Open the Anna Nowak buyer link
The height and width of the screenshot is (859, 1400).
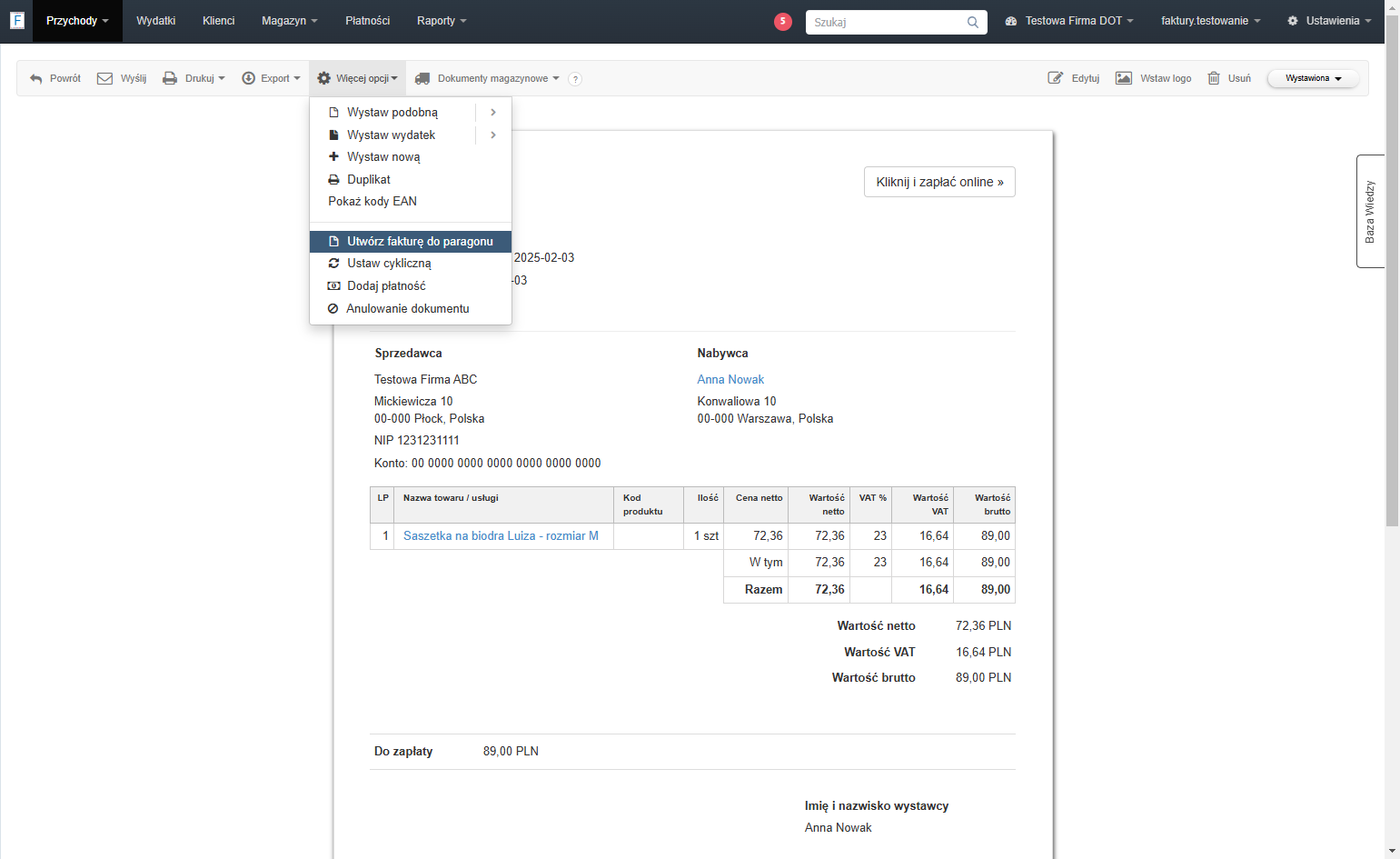coord(730,380)
